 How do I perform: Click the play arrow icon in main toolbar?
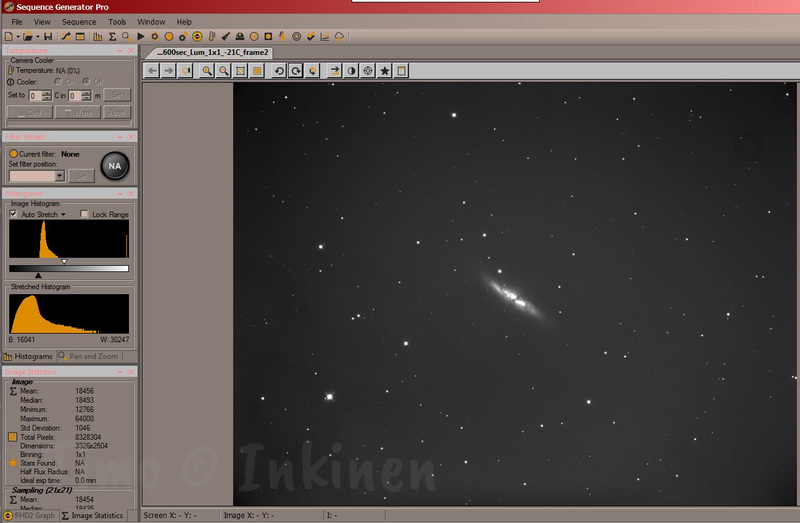(141, 37)
